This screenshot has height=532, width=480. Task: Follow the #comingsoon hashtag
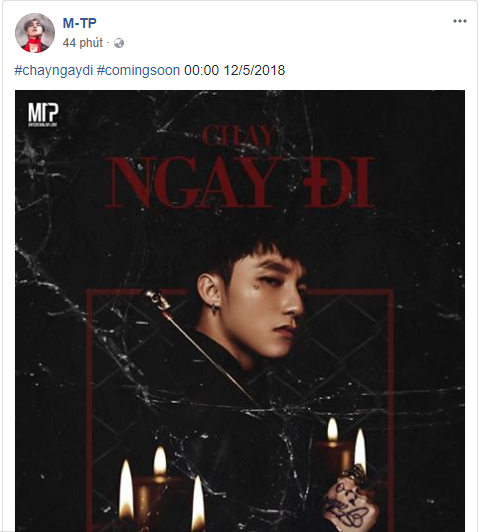pos(138,71)
